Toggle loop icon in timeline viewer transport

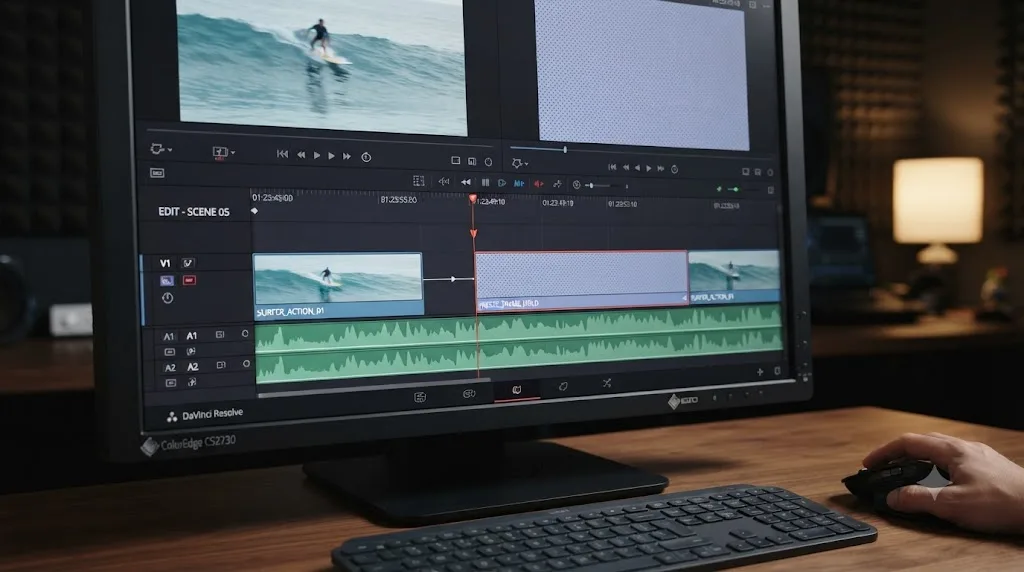pos(675,169)
